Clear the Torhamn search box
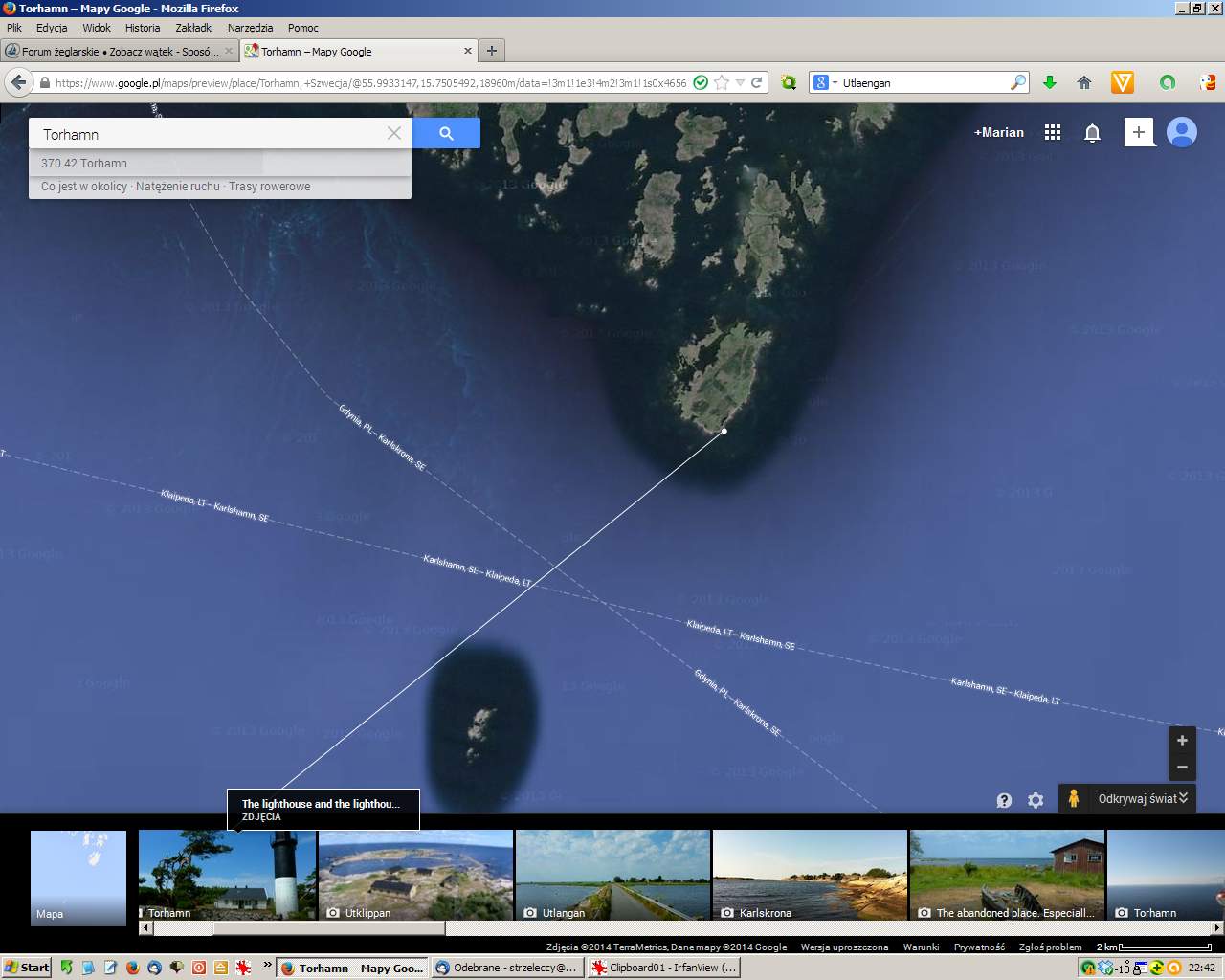This screenshot has width=1225, height=980. pyautogui.click(x=393, y=133)
